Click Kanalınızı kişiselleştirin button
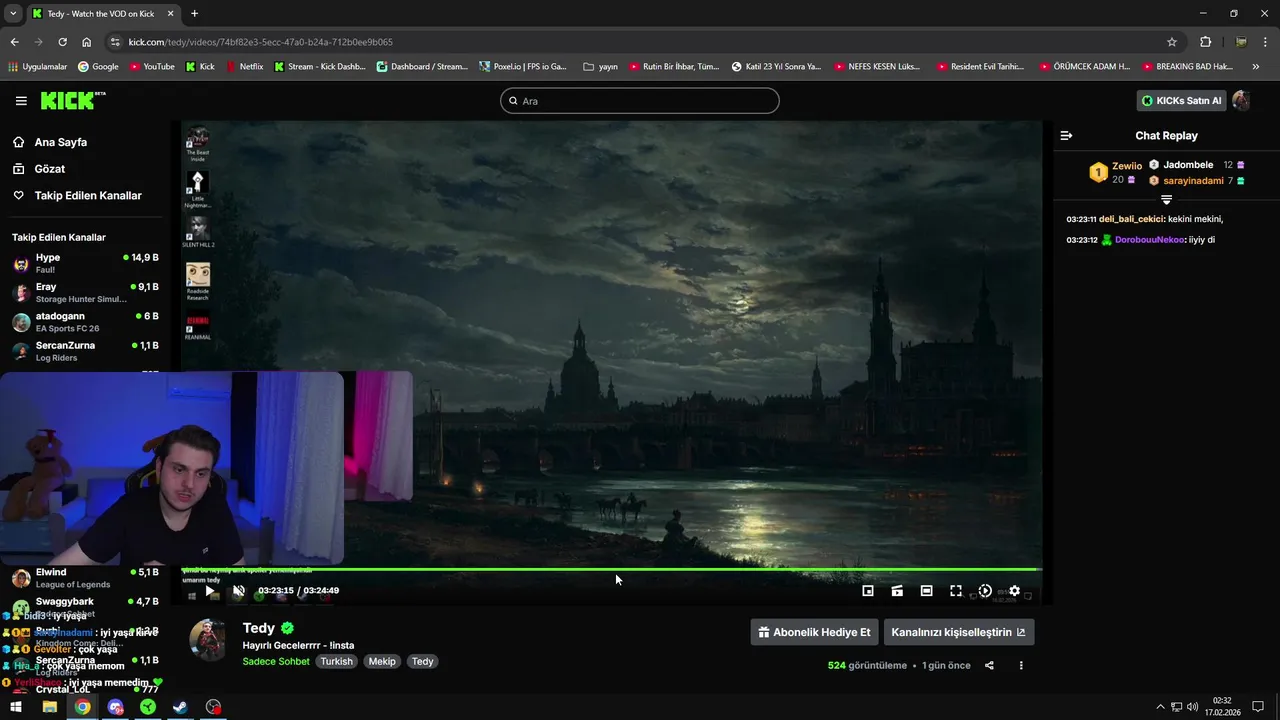The image size is (1280, 720). click(x=958, y=632)
